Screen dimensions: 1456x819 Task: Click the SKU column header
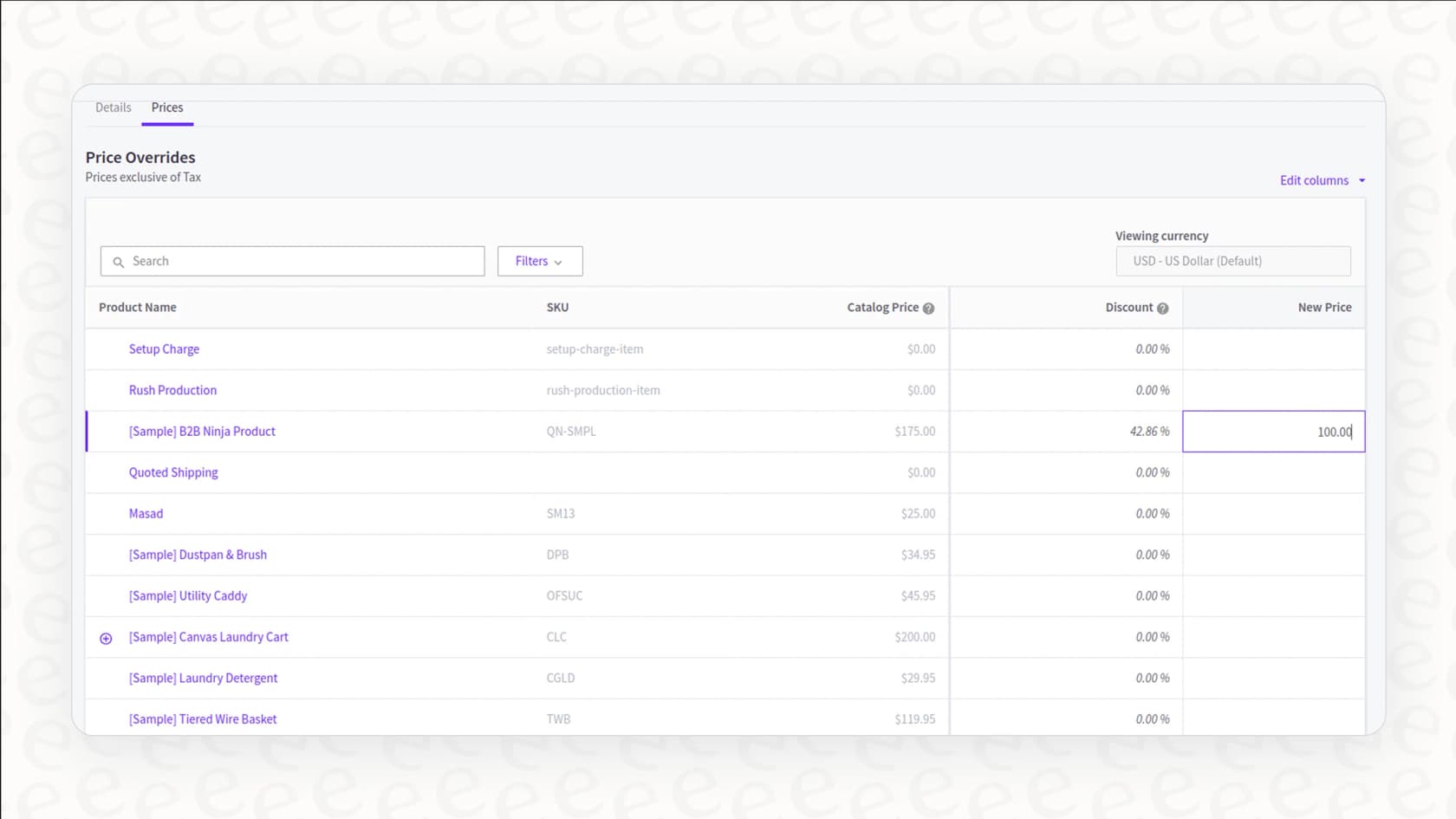557,308
